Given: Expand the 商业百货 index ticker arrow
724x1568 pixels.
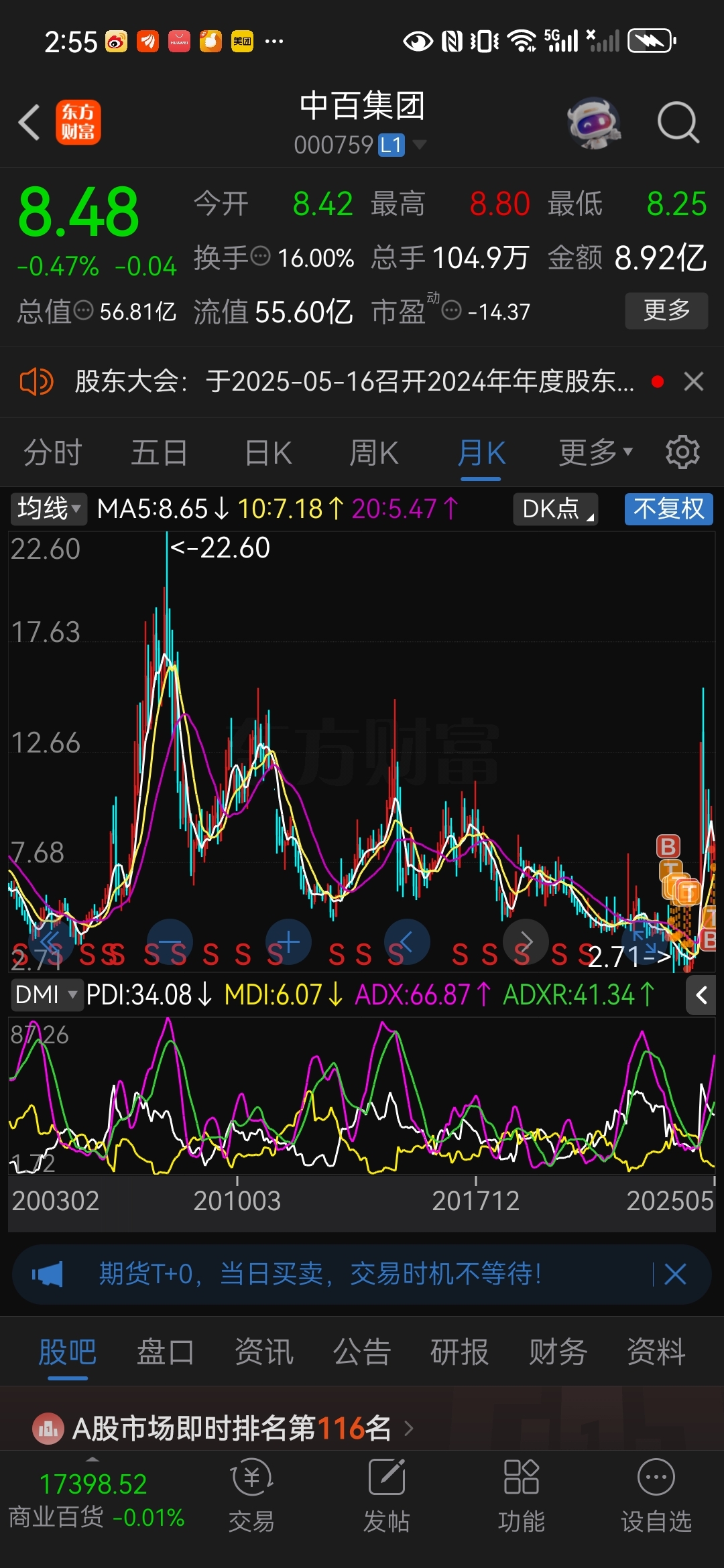Looking at the screenshot, I should [93, 1459].
